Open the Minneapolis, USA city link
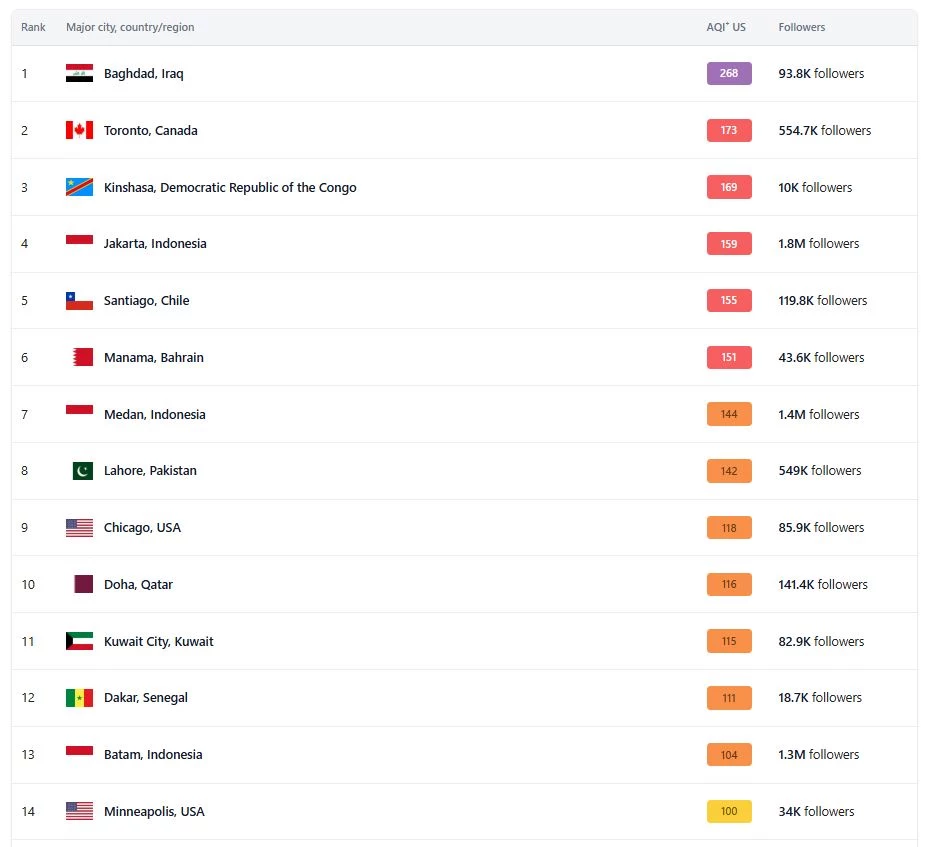The height and width of the screenshot is (847, 929). pos(154,811)
